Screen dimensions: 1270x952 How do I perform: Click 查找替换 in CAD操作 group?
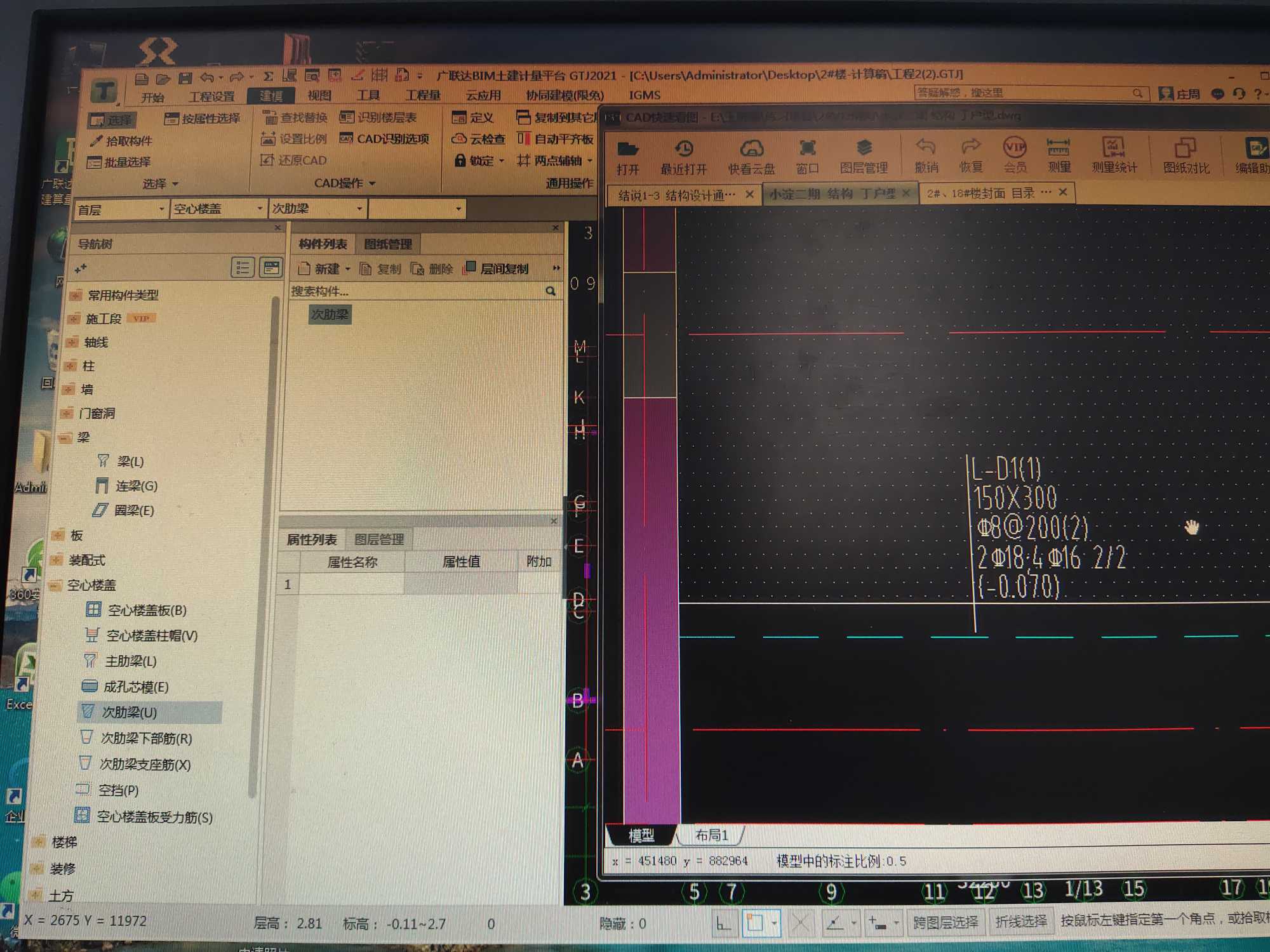point(295,117)
